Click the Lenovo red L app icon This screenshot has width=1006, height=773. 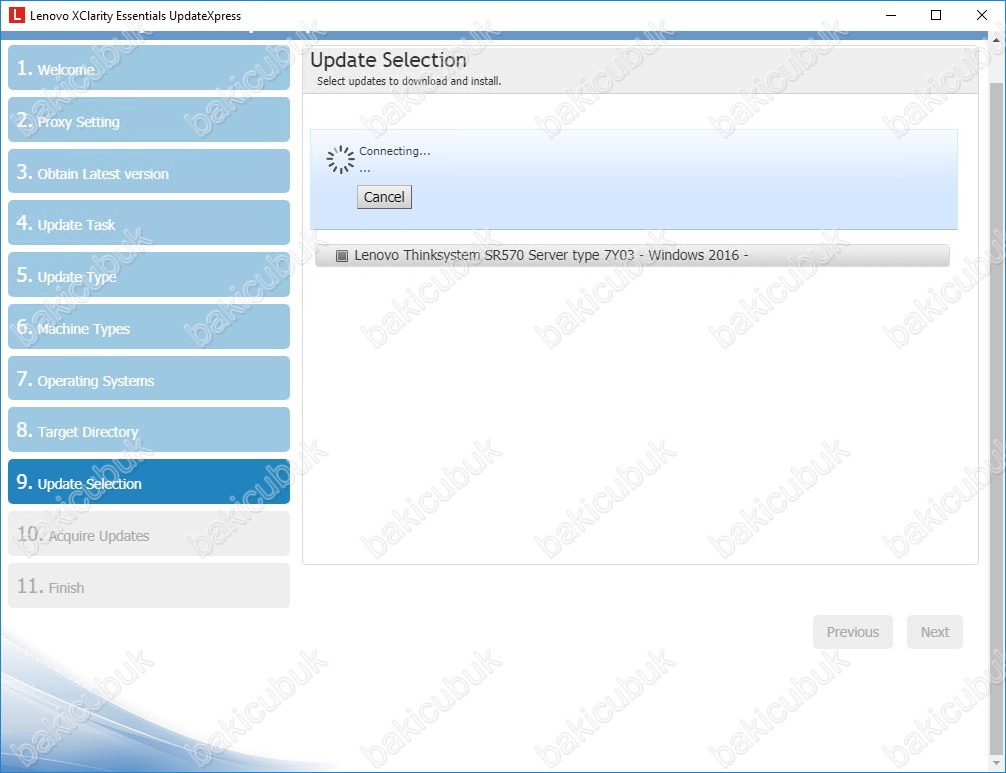coord(17,15)
